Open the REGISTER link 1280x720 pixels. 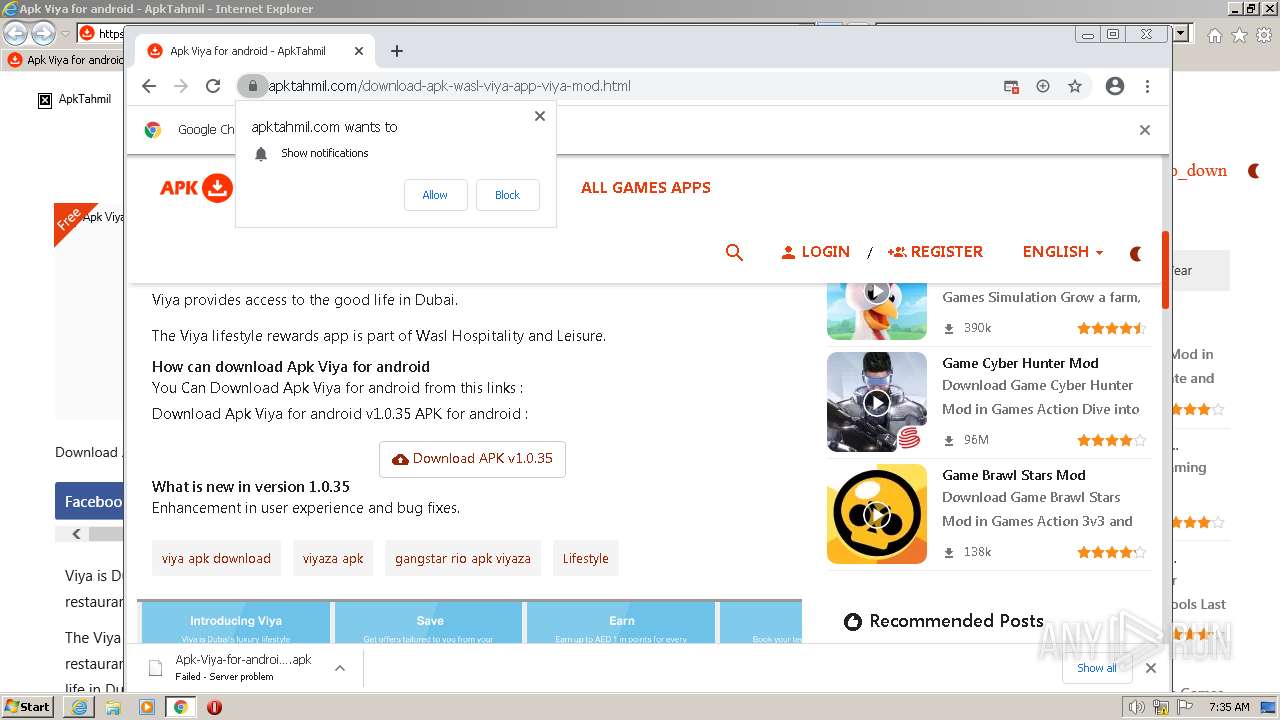click(x=935, y=252)
